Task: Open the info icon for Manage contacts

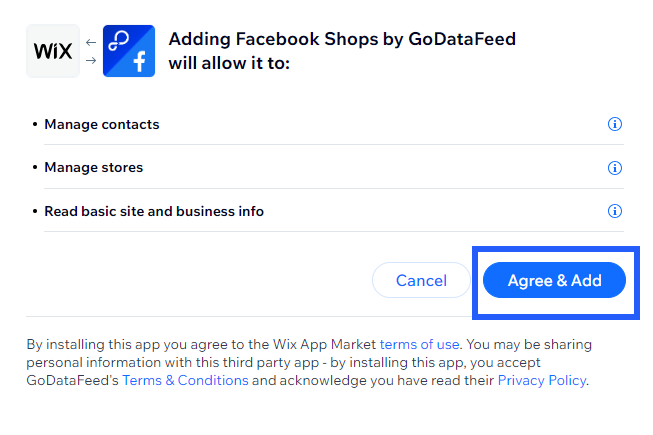Action: pyautogui.click(x=615, y=124)
